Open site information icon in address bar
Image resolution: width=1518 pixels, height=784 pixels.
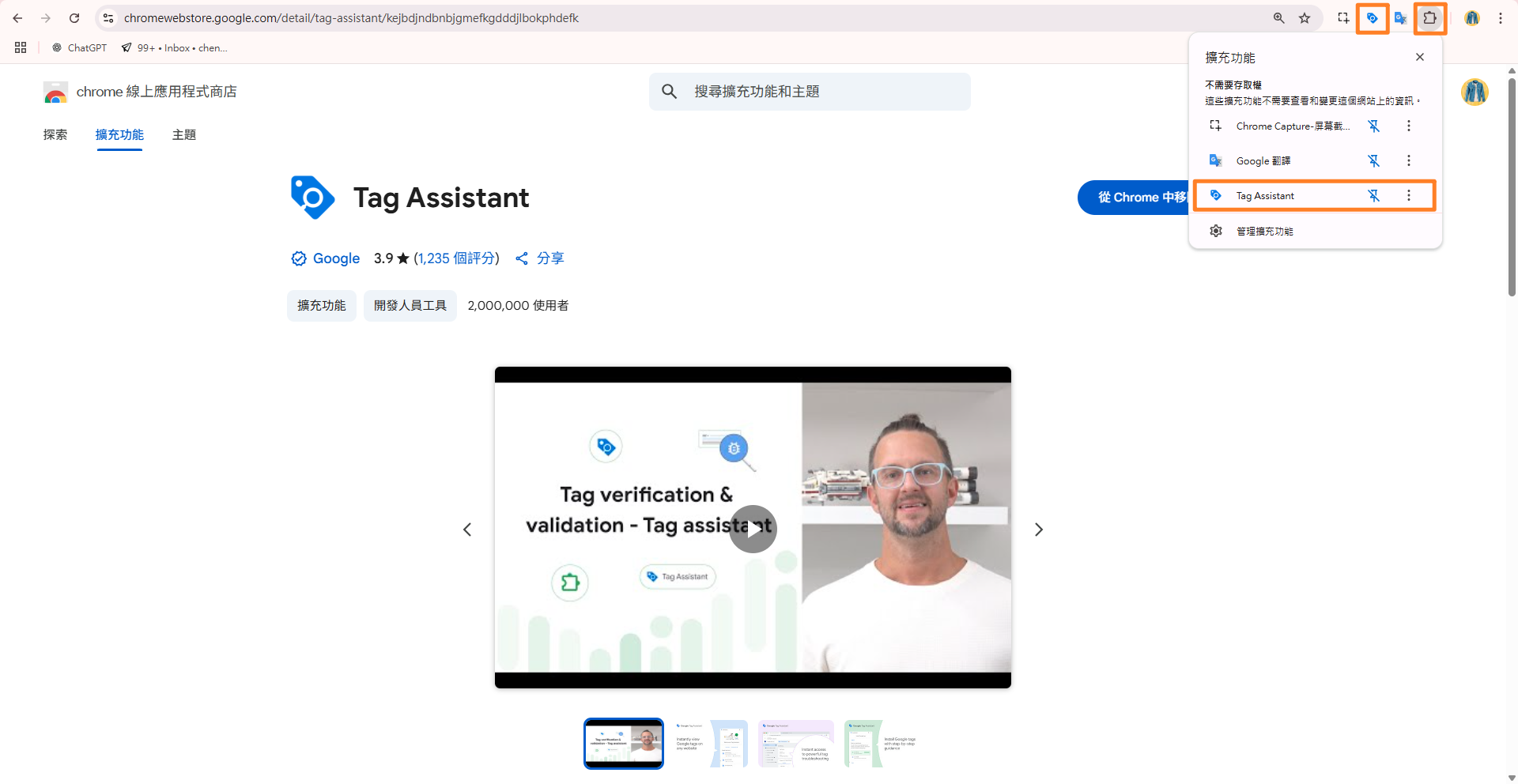(x=108, y=18)
